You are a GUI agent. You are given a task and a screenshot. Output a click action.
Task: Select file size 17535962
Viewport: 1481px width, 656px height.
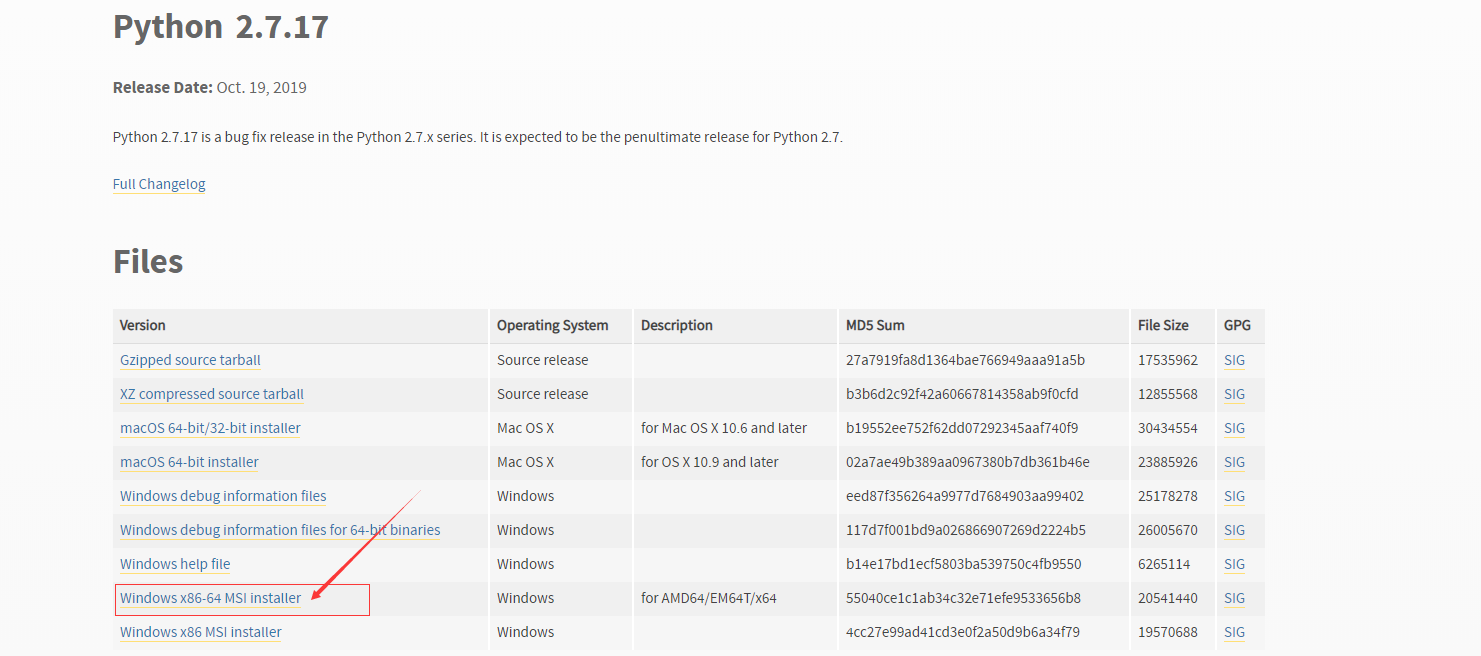1168,360
